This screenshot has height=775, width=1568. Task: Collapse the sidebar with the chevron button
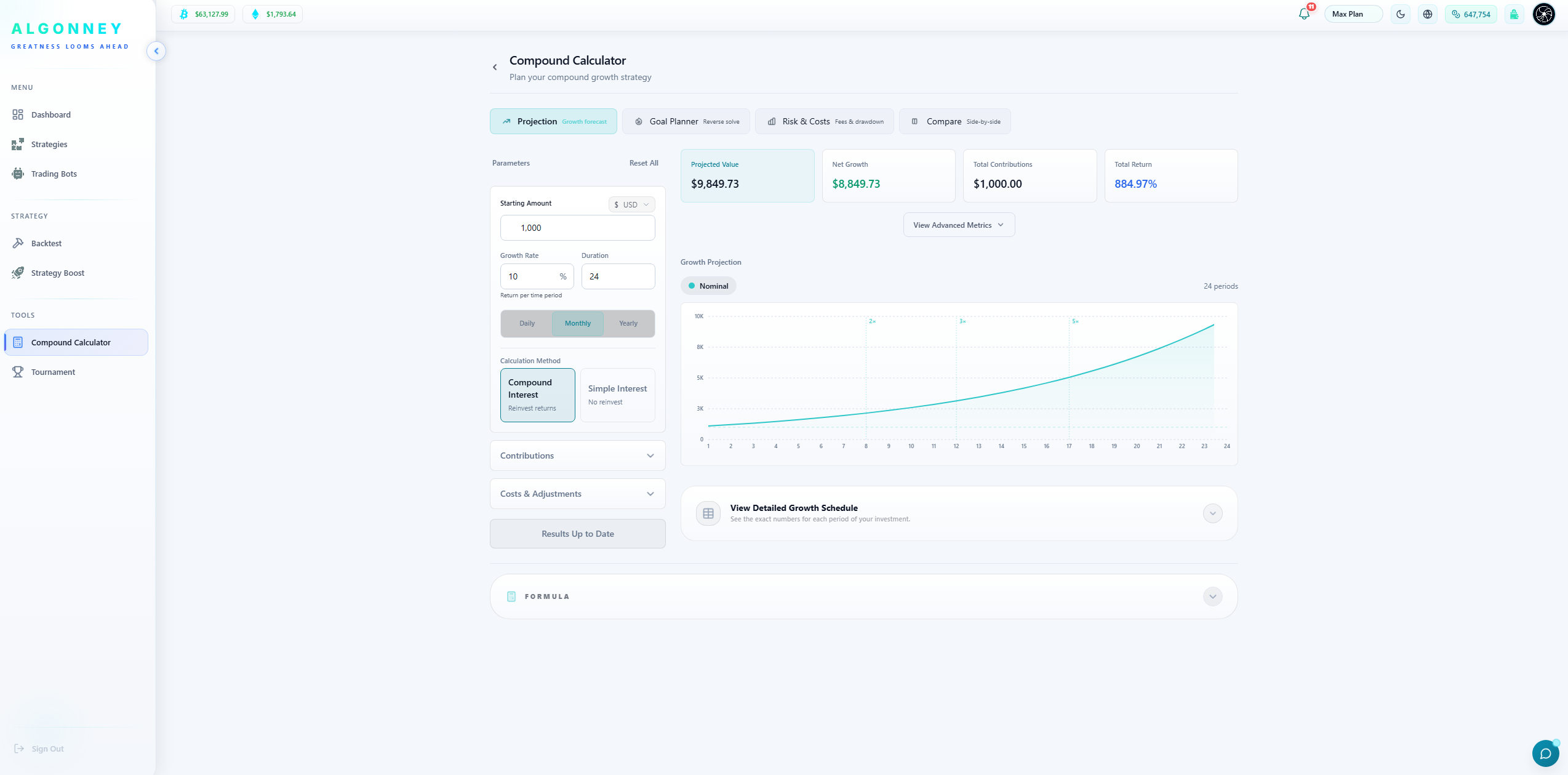[156, 51]
